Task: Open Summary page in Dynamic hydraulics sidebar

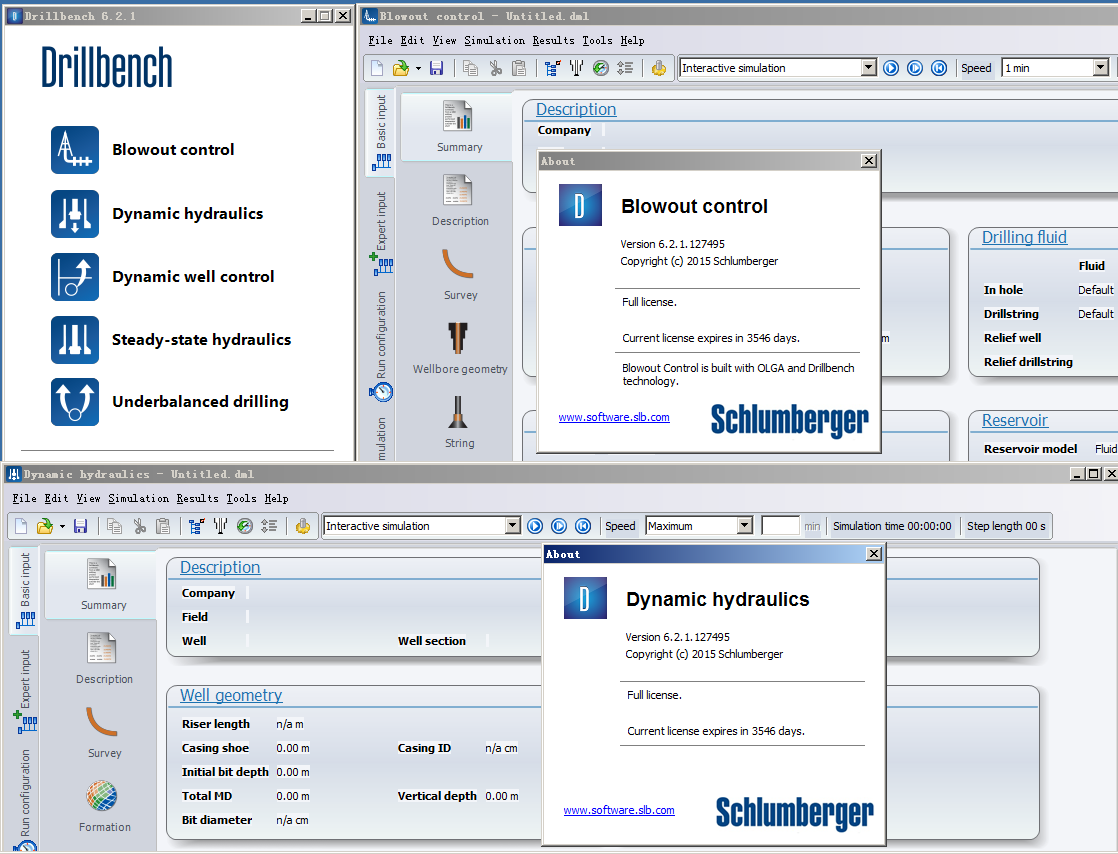Action: [x=103, y=585]
